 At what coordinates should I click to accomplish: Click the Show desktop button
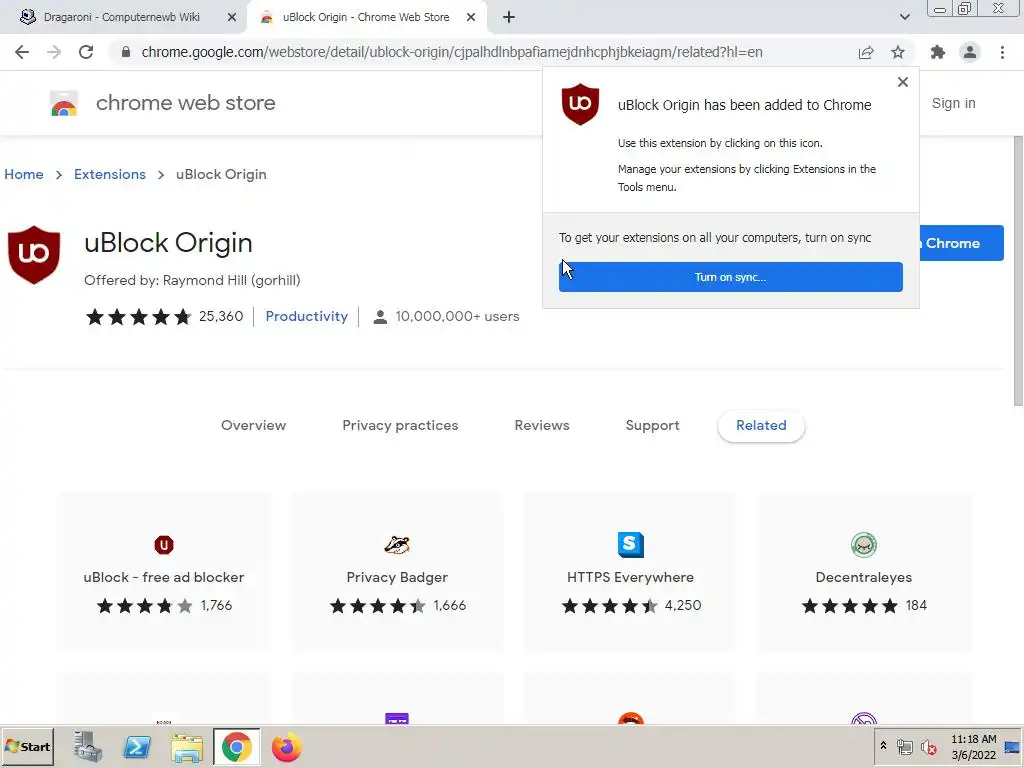[x=1012, y=746]
